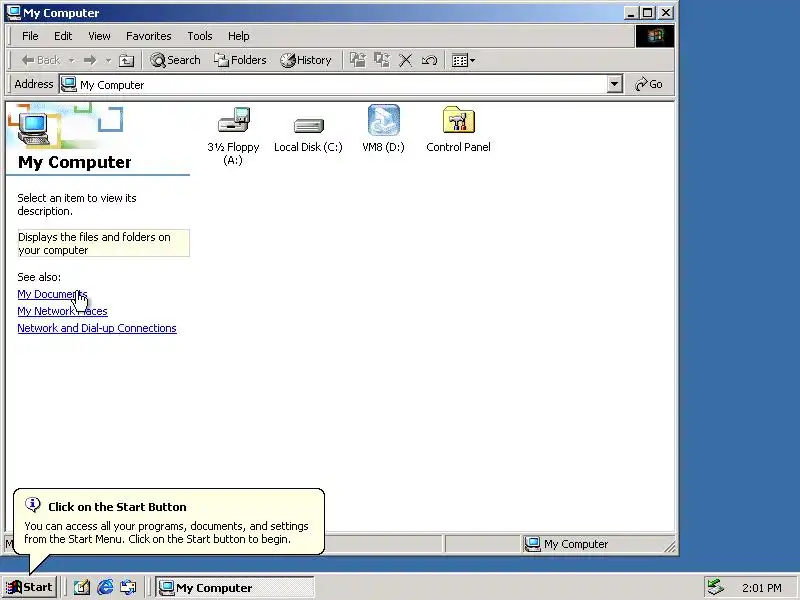The height and width of the screenshot is (600, 800).
Task: Click the Move To toolbar icon
Action: click(358, 60)
